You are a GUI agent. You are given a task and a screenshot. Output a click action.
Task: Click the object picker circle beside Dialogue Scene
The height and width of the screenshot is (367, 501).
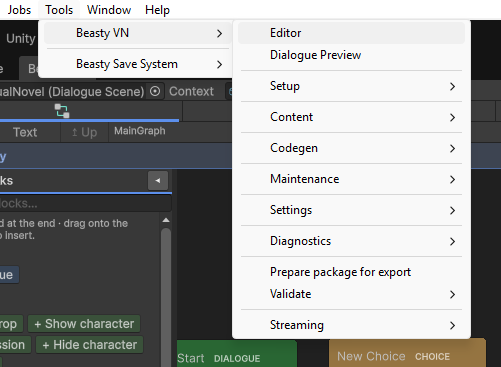coord(155,91)
